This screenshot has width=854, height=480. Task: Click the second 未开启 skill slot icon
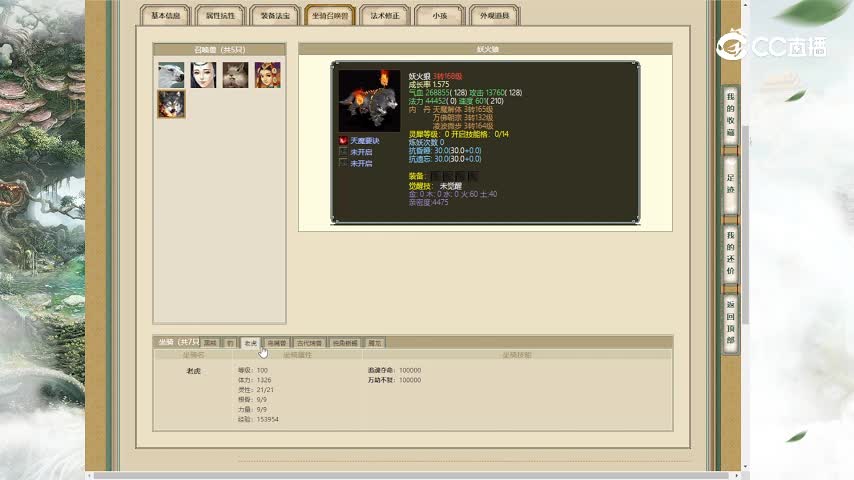click(x=343, y=163)
